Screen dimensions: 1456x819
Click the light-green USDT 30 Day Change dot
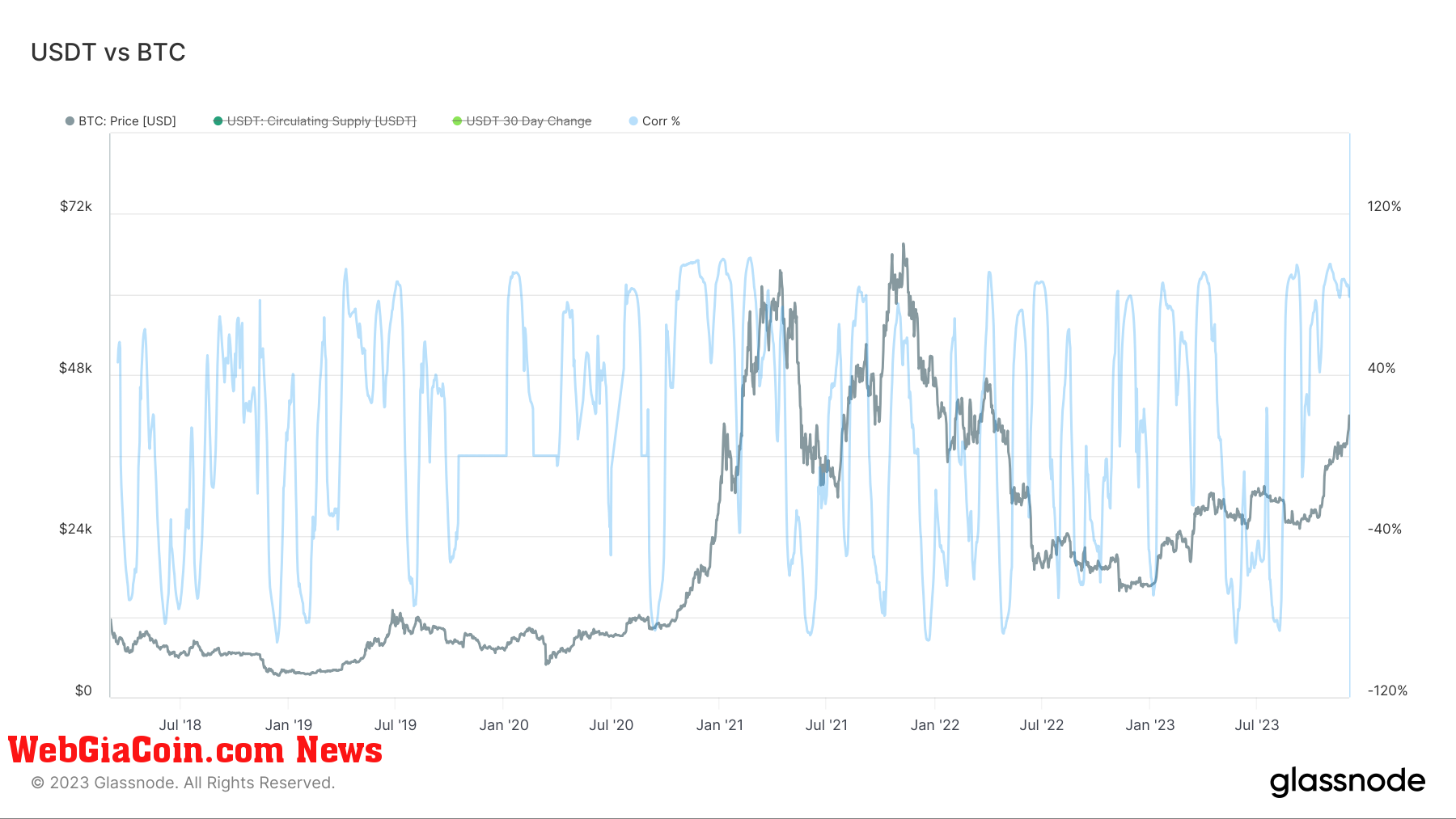coord(457,121)
